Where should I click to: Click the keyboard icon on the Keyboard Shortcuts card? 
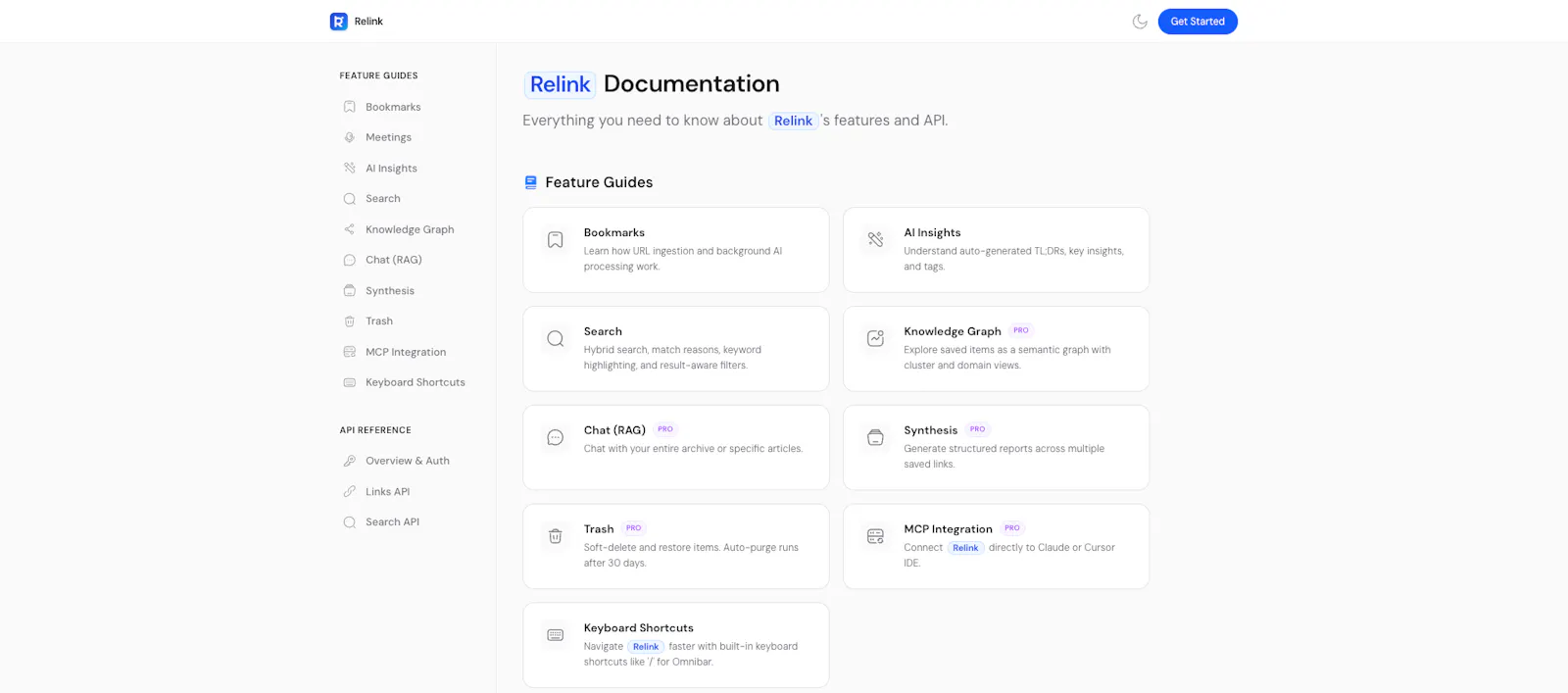pos(556,635)
